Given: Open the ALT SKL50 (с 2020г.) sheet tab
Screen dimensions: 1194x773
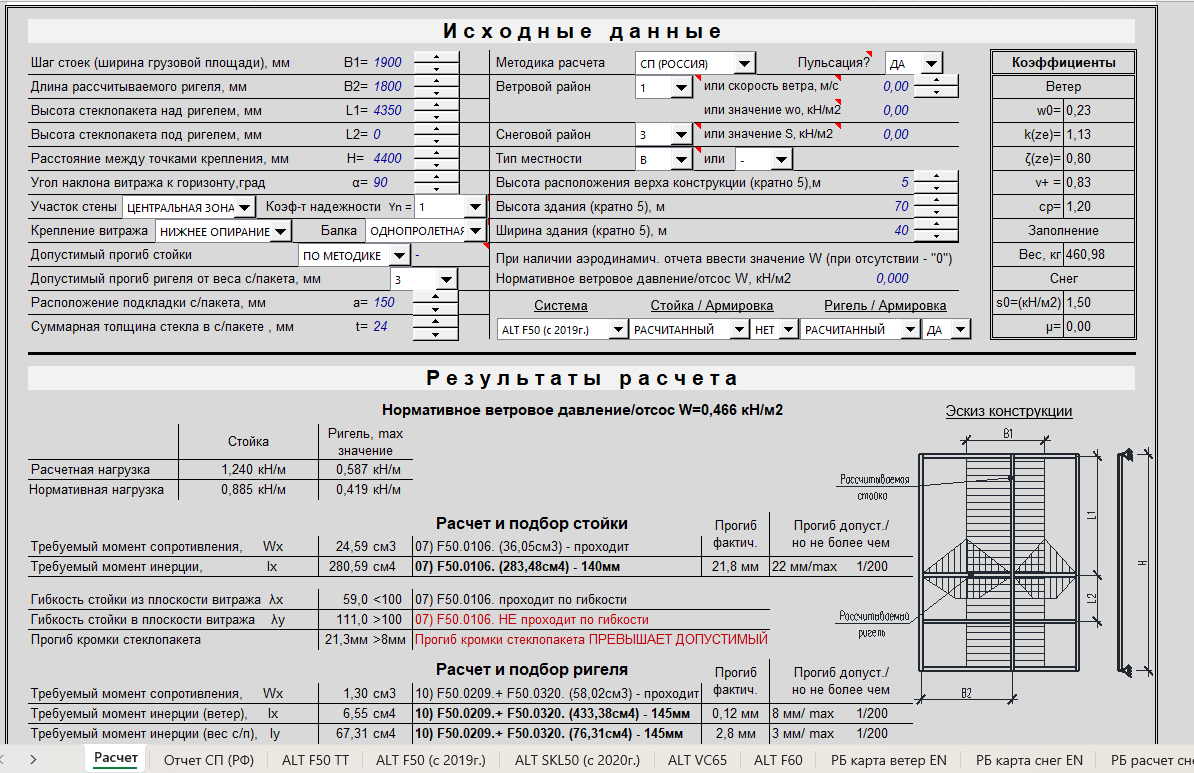Looking at the screenshot, I should coord(577,759).
